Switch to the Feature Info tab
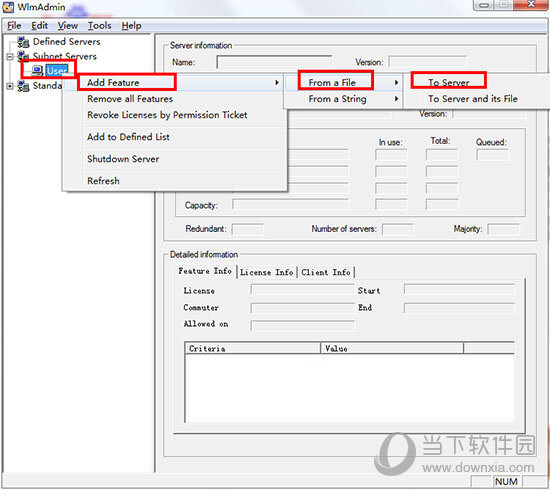The image size is (550, 490). point(205,271)
